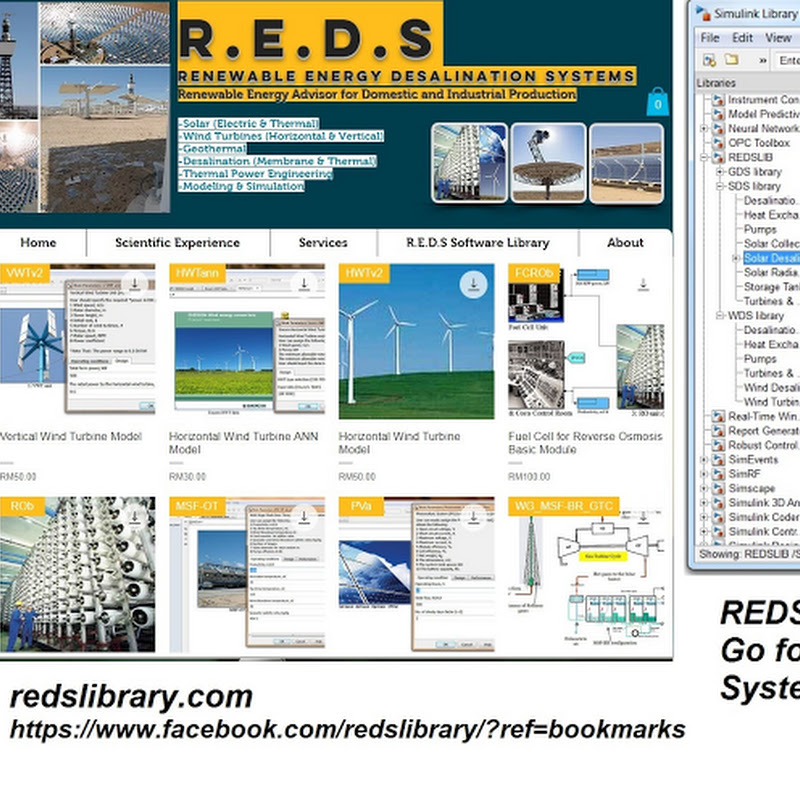Open Horizontal Wind Turbine ANN Model link
The height and width of the screenshot is (800, 800).
[x=243, y=443]
